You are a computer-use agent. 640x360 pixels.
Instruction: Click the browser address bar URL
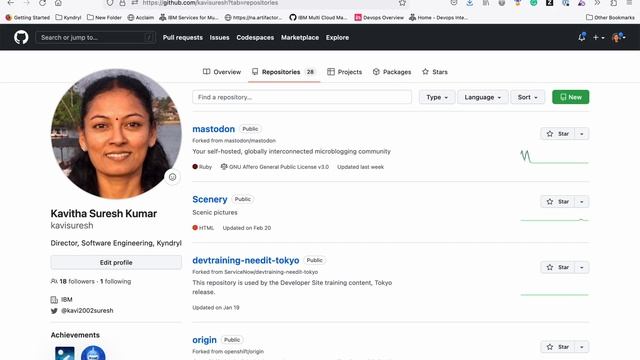pos(210,3)
